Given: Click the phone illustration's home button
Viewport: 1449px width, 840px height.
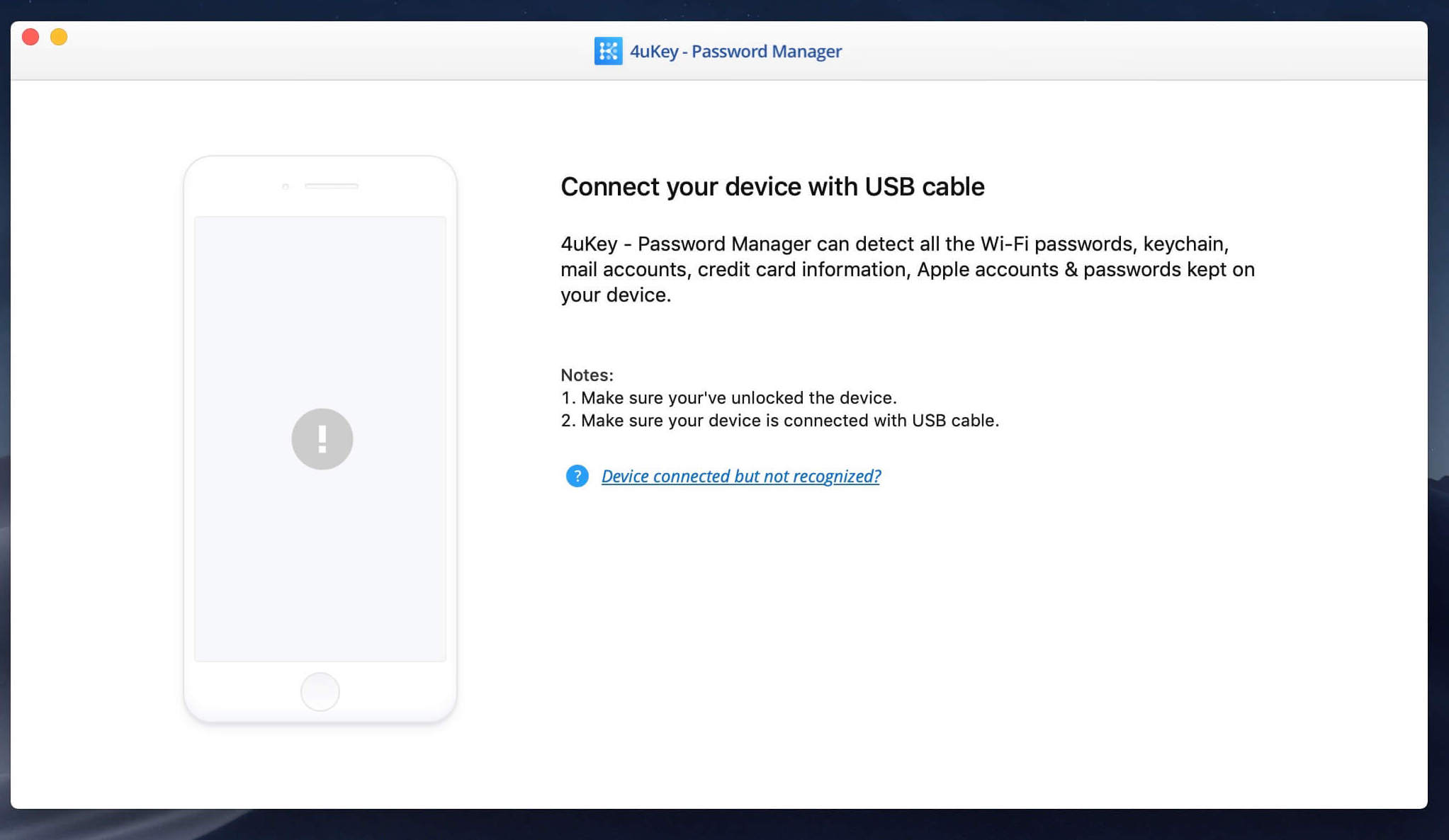Looking at the screenshot, I should pos(320,691).
